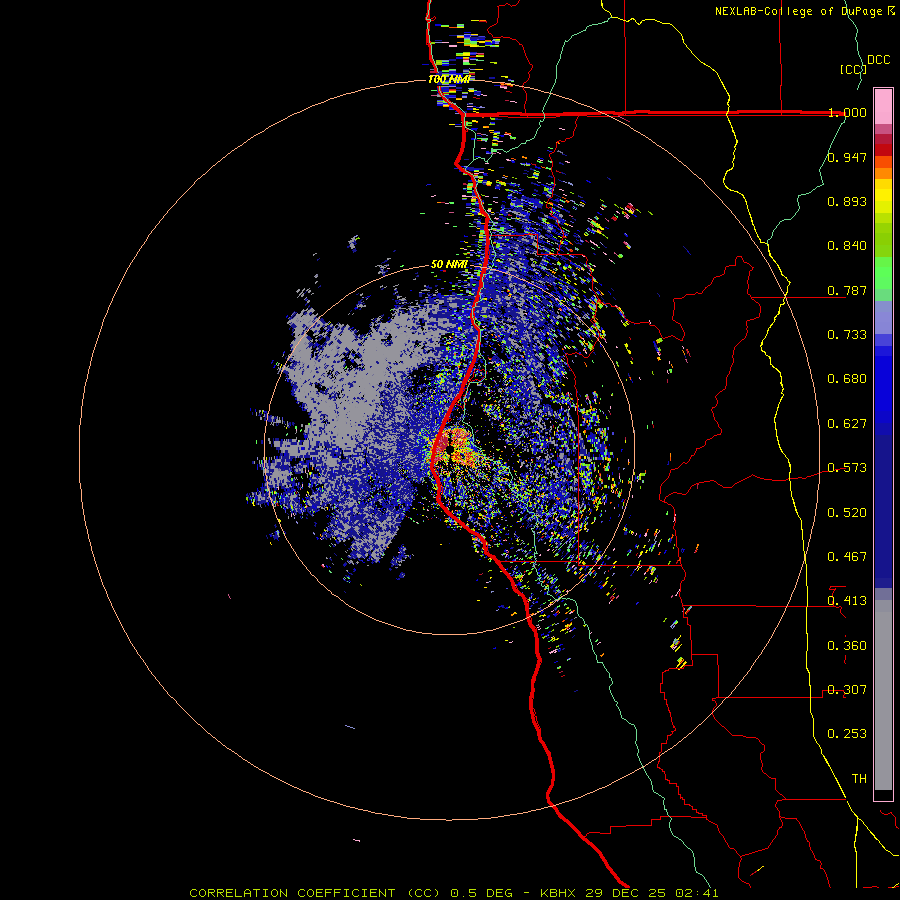Click the DCC label above the color scale

point(879,60)
